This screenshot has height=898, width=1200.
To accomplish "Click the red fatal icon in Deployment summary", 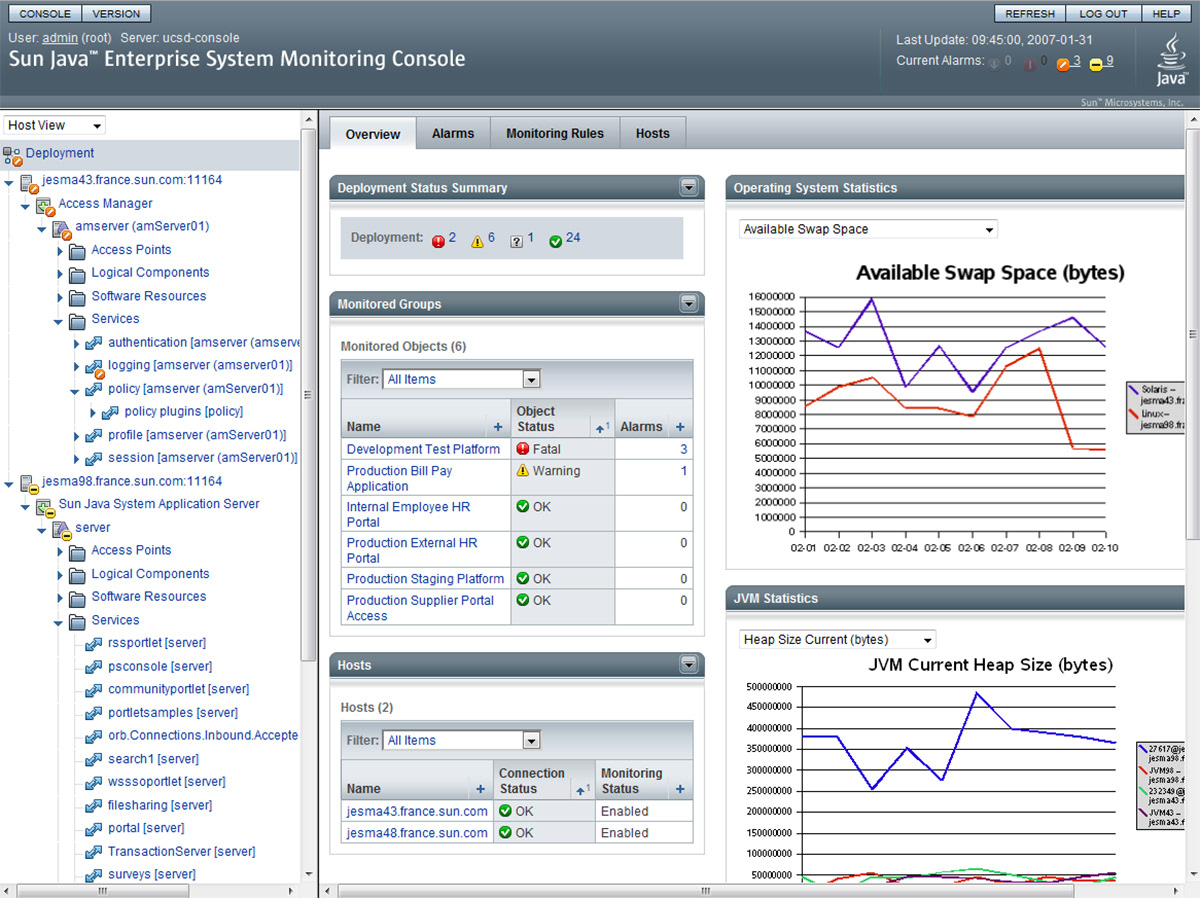I will coord(438,240).
